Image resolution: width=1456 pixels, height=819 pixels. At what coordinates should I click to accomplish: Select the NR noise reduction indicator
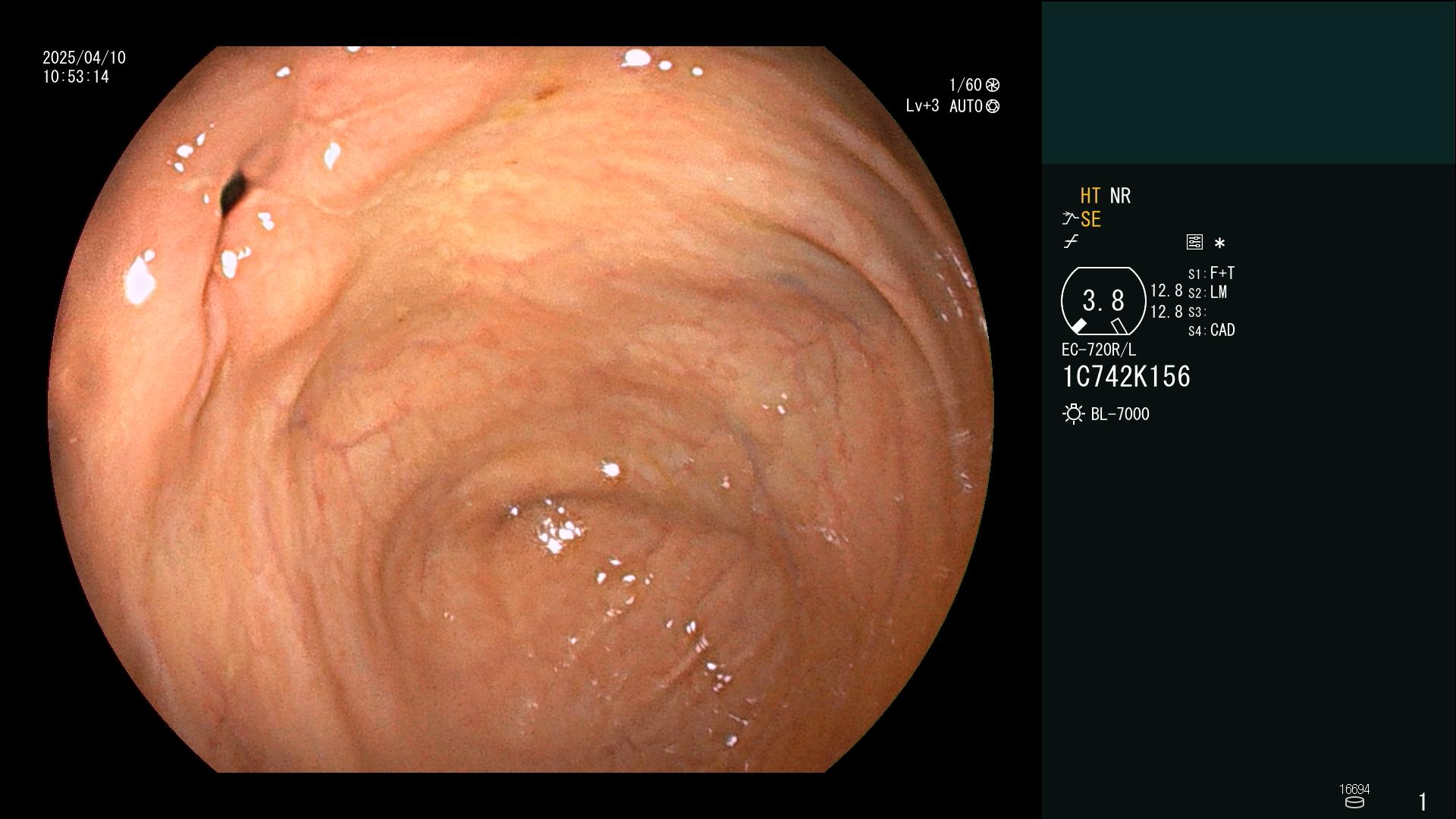(x=1120, y=196)
